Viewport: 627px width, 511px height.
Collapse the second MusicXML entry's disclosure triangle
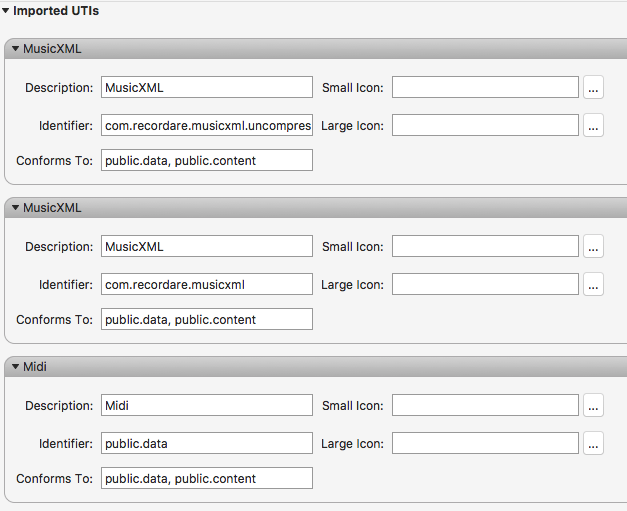click(x=16, y=208)
